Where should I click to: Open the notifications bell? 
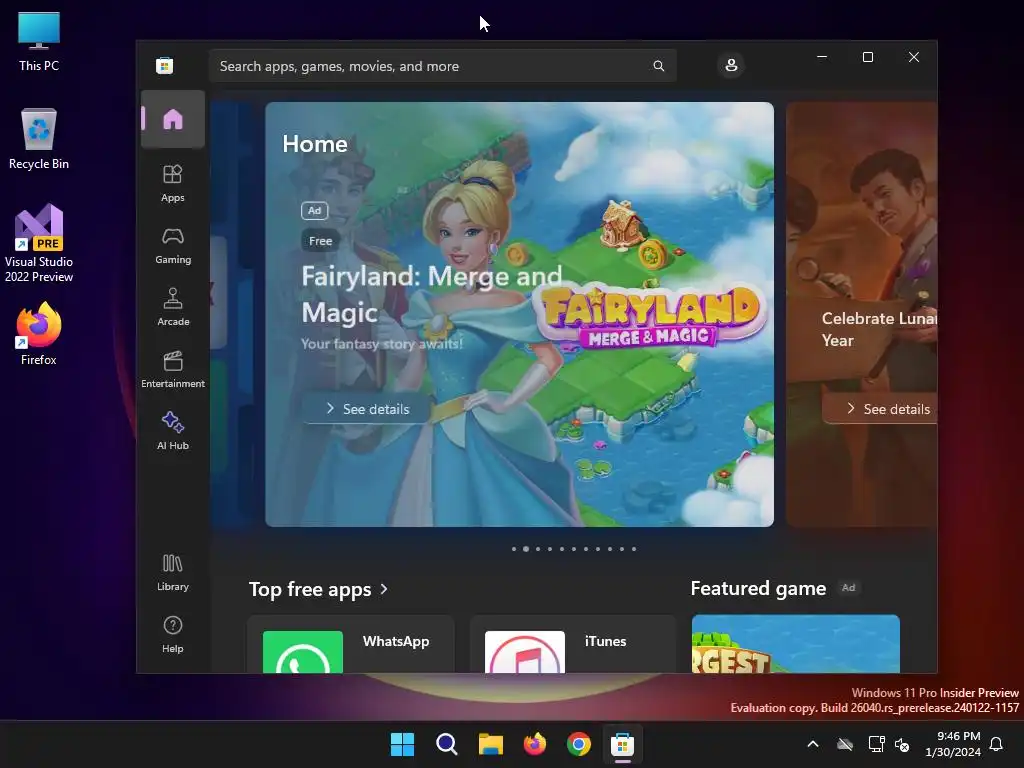pos(997,744)
